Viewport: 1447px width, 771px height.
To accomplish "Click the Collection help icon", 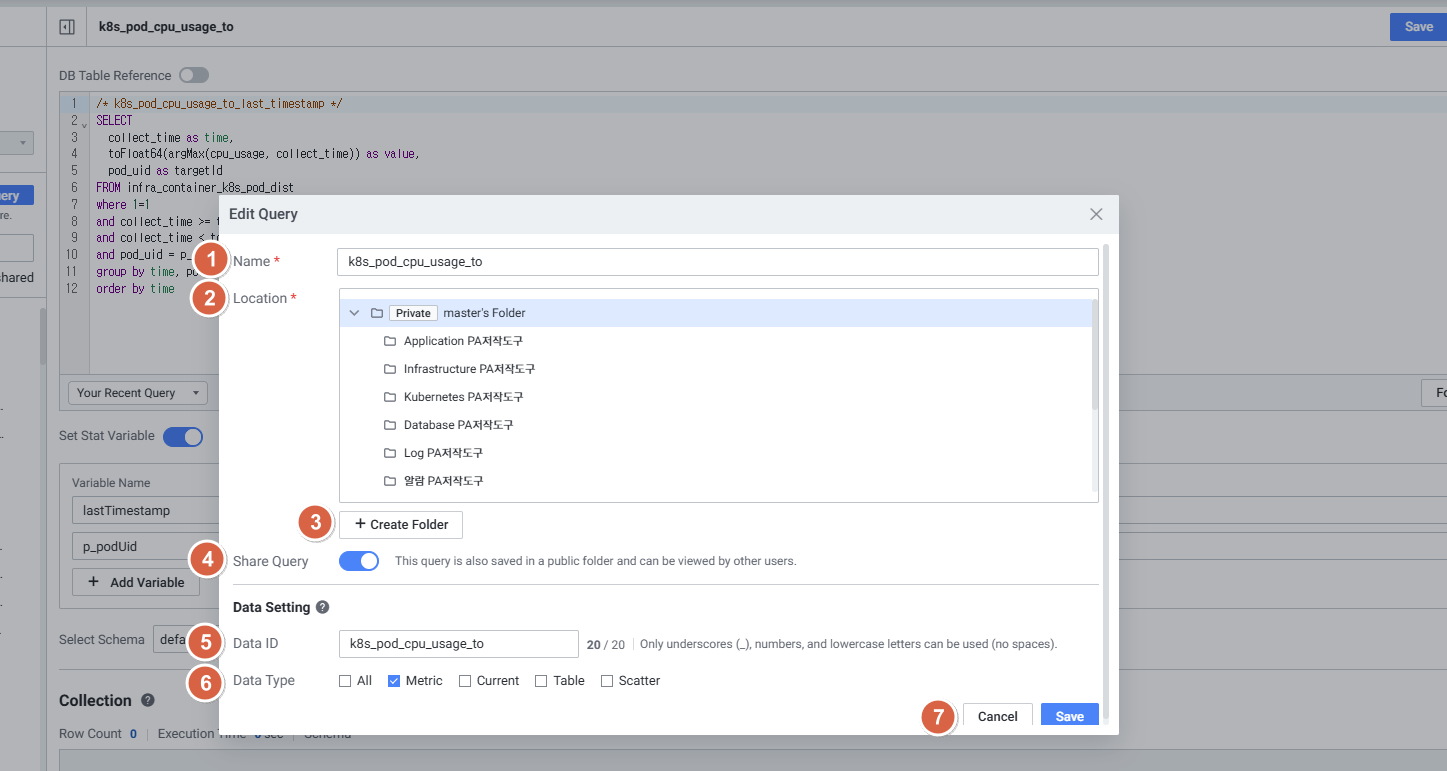I will tap(148, 700).
